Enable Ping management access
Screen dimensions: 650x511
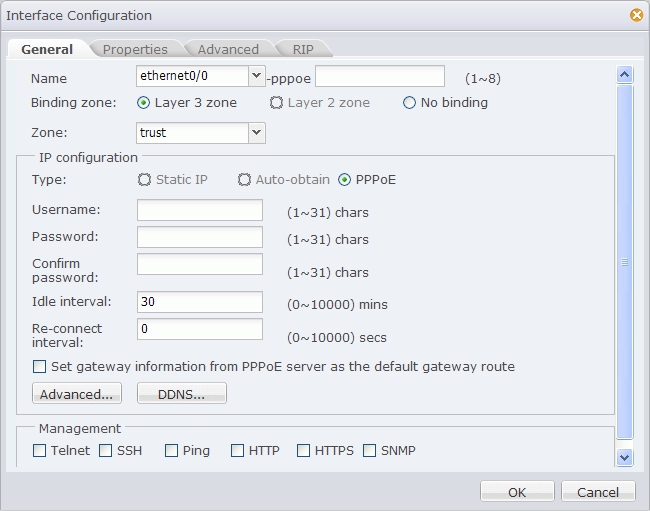tap(171, 451)
